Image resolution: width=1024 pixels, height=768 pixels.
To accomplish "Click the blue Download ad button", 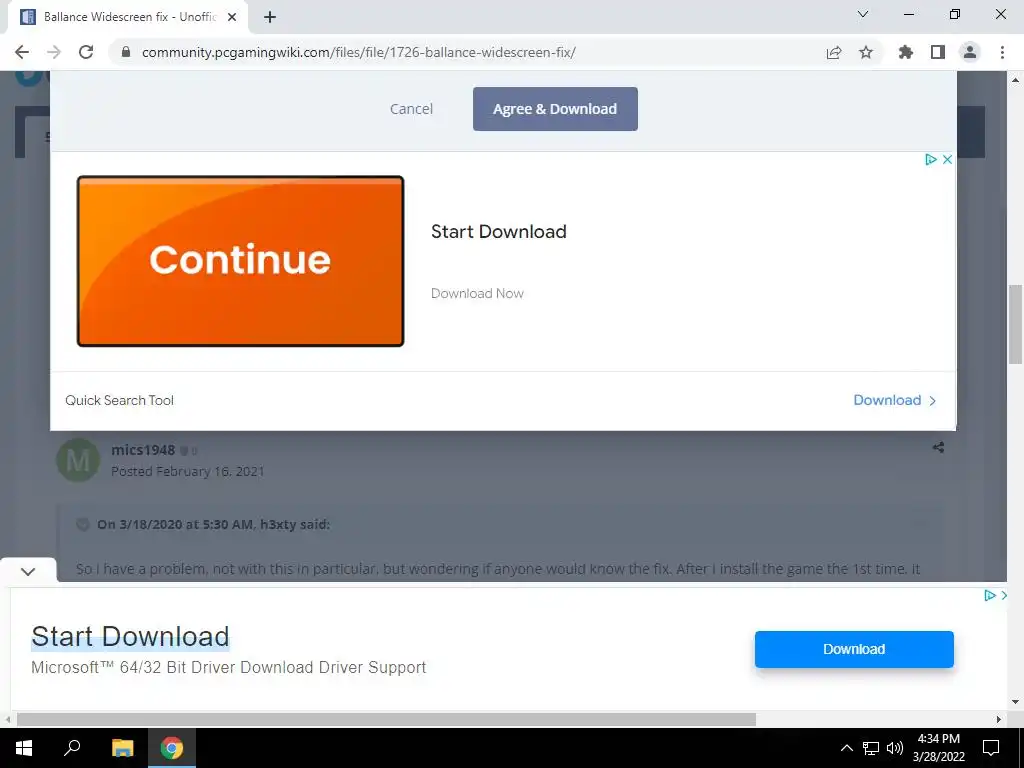I will click(x=854, y=649).
